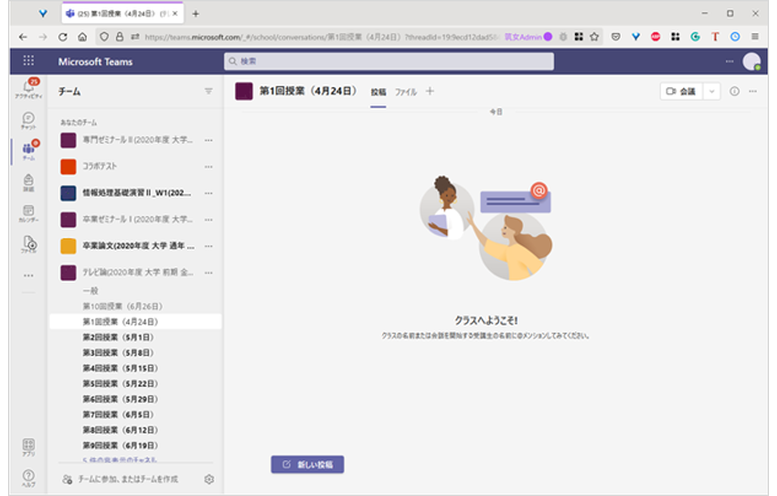Open the Files icon in sidebar
777x496 pixels.
[x=29, y=244]
